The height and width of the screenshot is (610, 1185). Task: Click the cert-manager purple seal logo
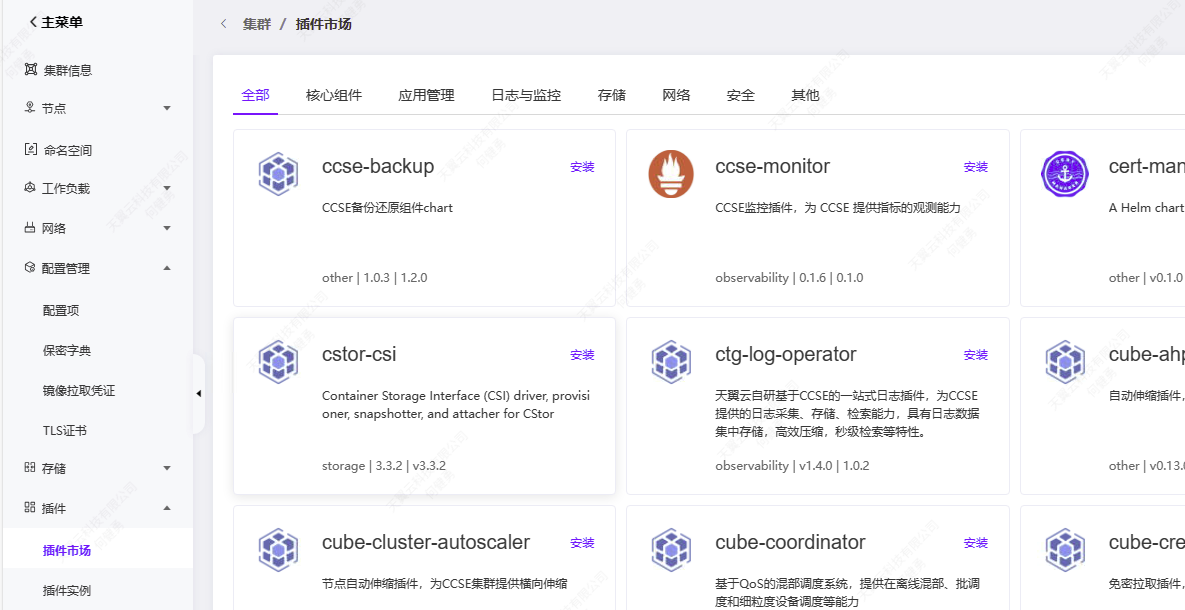[x=1065, y=174]
